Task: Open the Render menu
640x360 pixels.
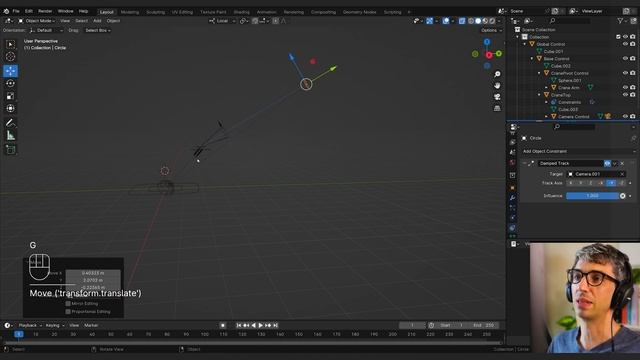Action: (x=45, y=11)
